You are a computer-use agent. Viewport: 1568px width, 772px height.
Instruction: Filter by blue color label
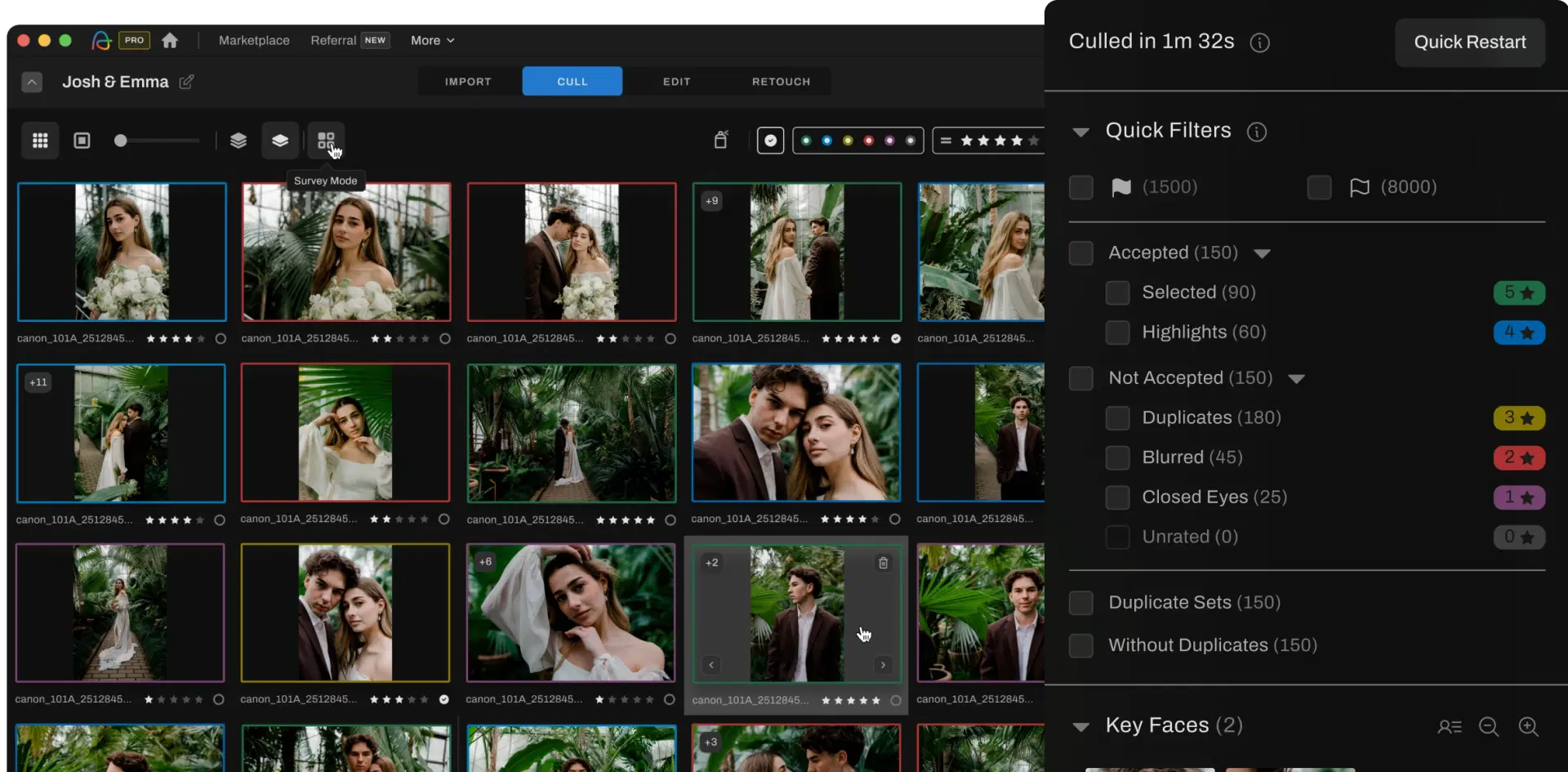coord(826,141)
